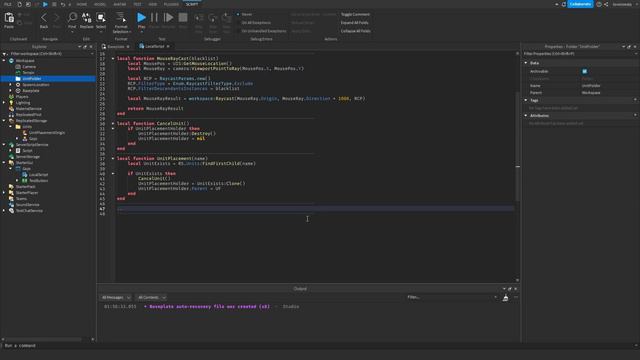Viewport: 640px width, 360px height.
Task: Collapse the ReplicatedStorage tree node
Action: [4, 121]
